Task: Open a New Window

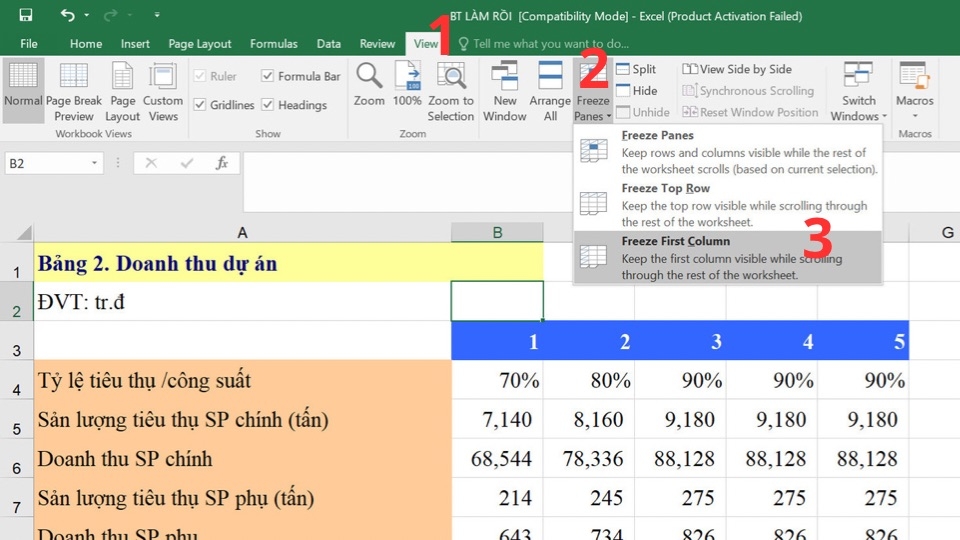Action: click(x=504, y=92)
